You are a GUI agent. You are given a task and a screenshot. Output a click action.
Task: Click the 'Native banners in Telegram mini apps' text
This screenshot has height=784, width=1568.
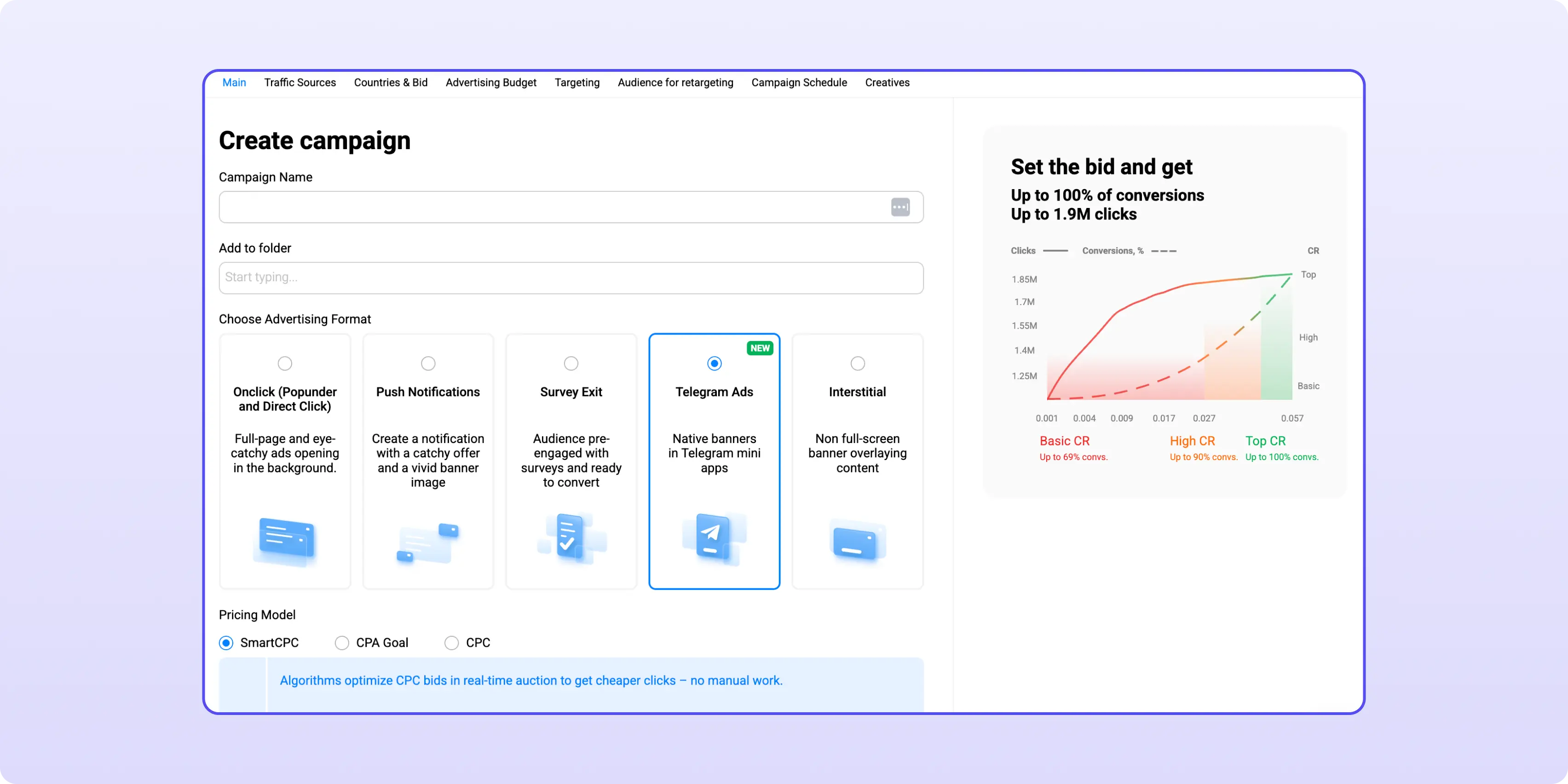point(714,453)
